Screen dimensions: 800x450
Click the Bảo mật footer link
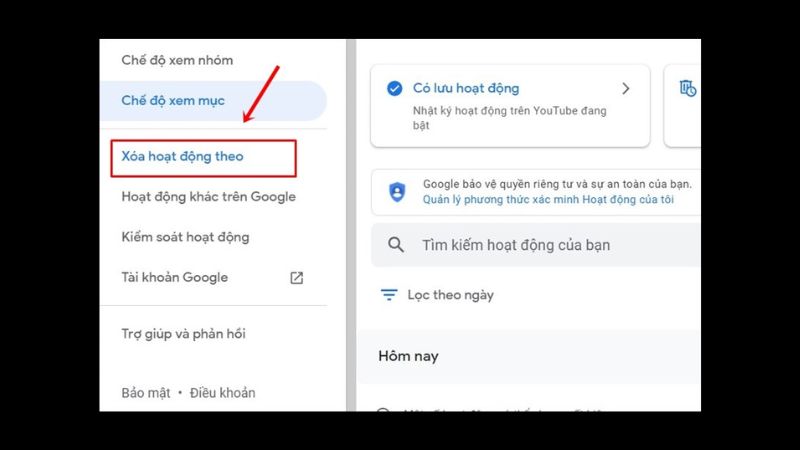tap(145, 393)
